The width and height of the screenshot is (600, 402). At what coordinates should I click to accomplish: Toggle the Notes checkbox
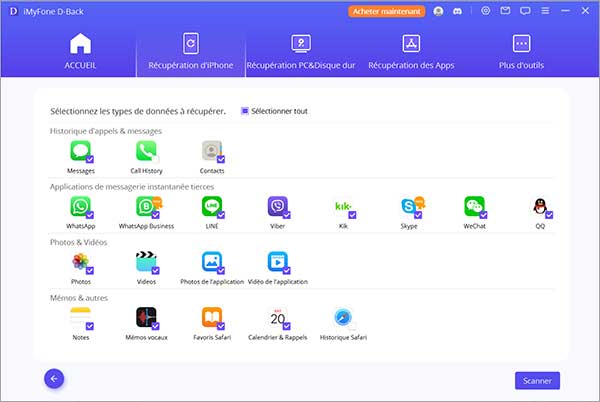(x=90, y=326)
